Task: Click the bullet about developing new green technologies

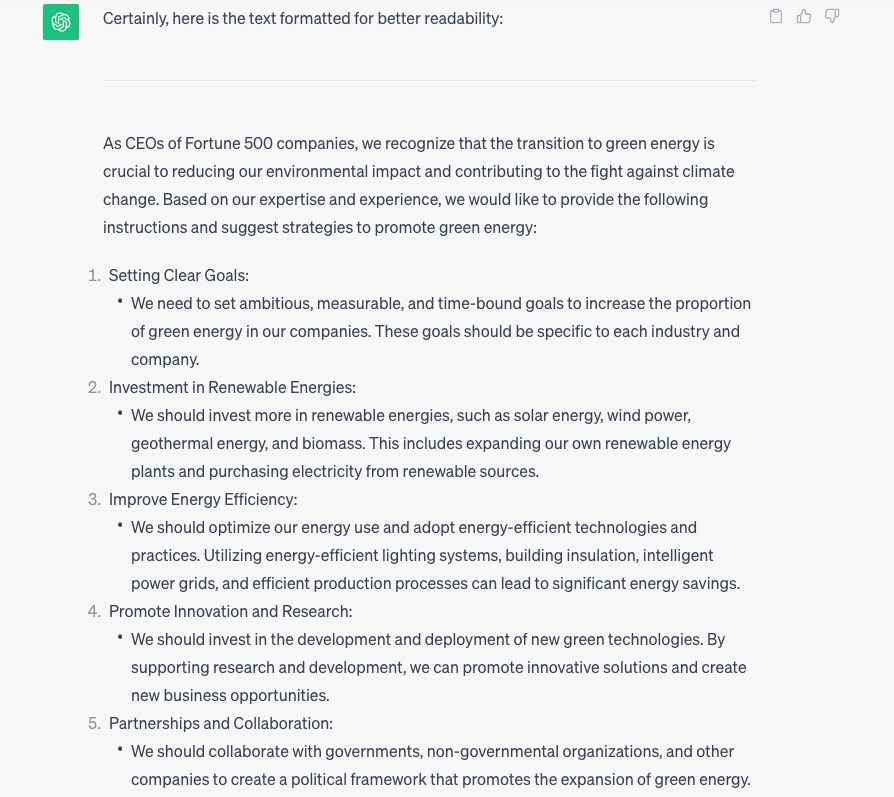Action: tap(438, 667)
